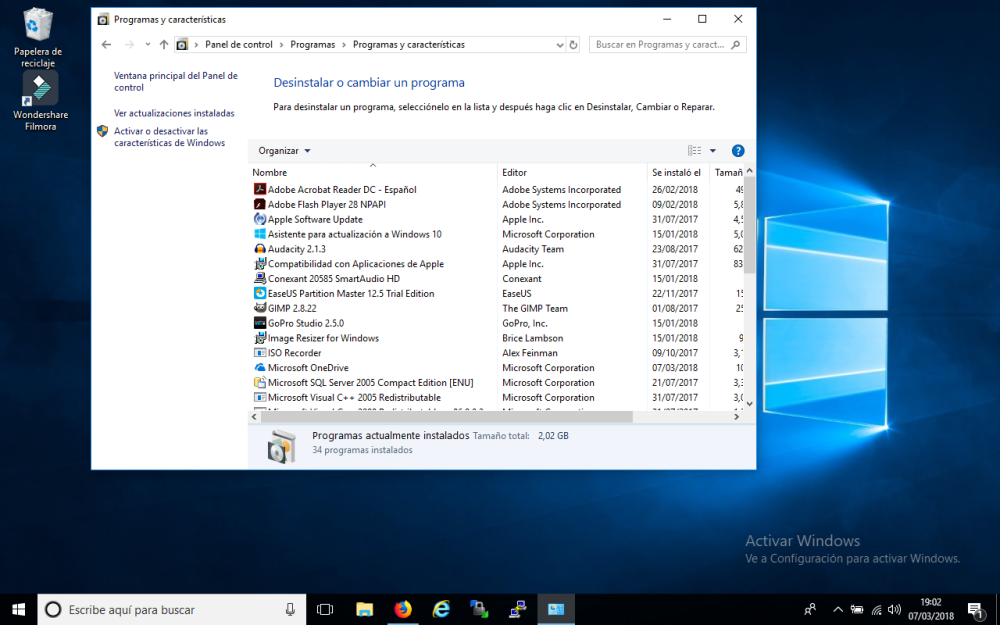
Task: Click the change view layout icon
Action: pyautogui.click(x=695, y=151)
